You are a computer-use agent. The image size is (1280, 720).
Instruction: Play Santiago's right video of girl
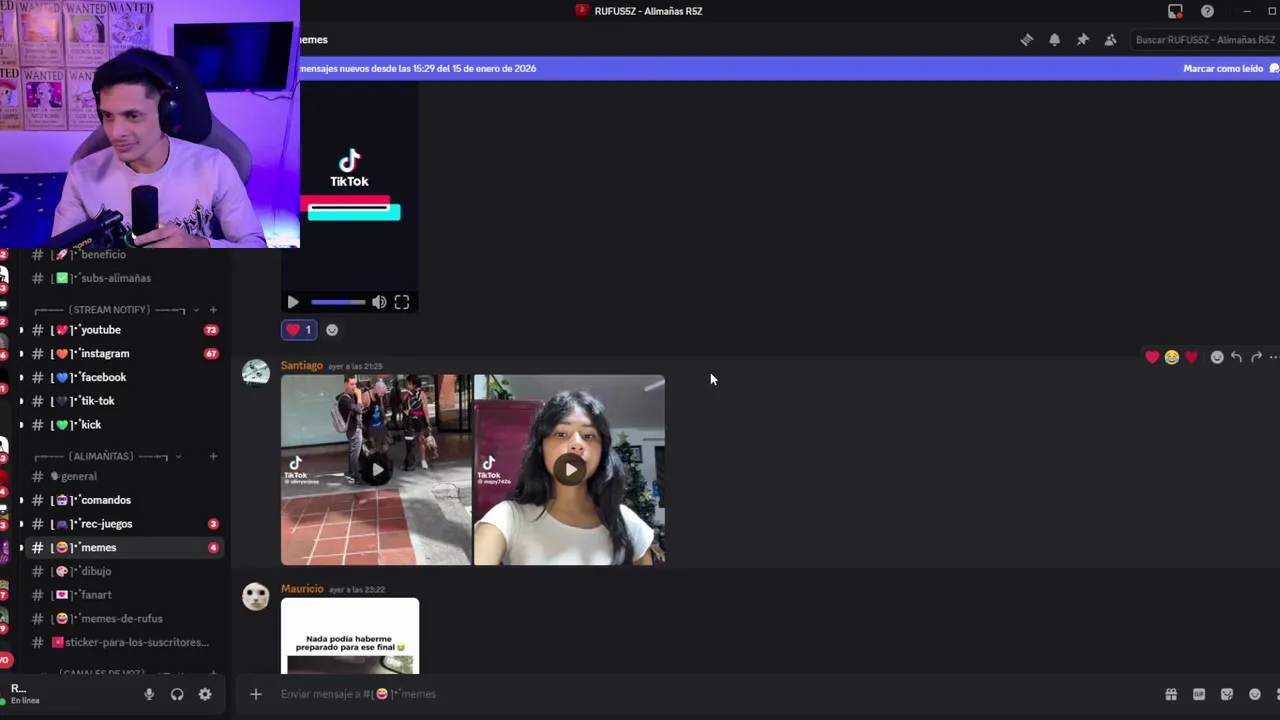point(570,470)
